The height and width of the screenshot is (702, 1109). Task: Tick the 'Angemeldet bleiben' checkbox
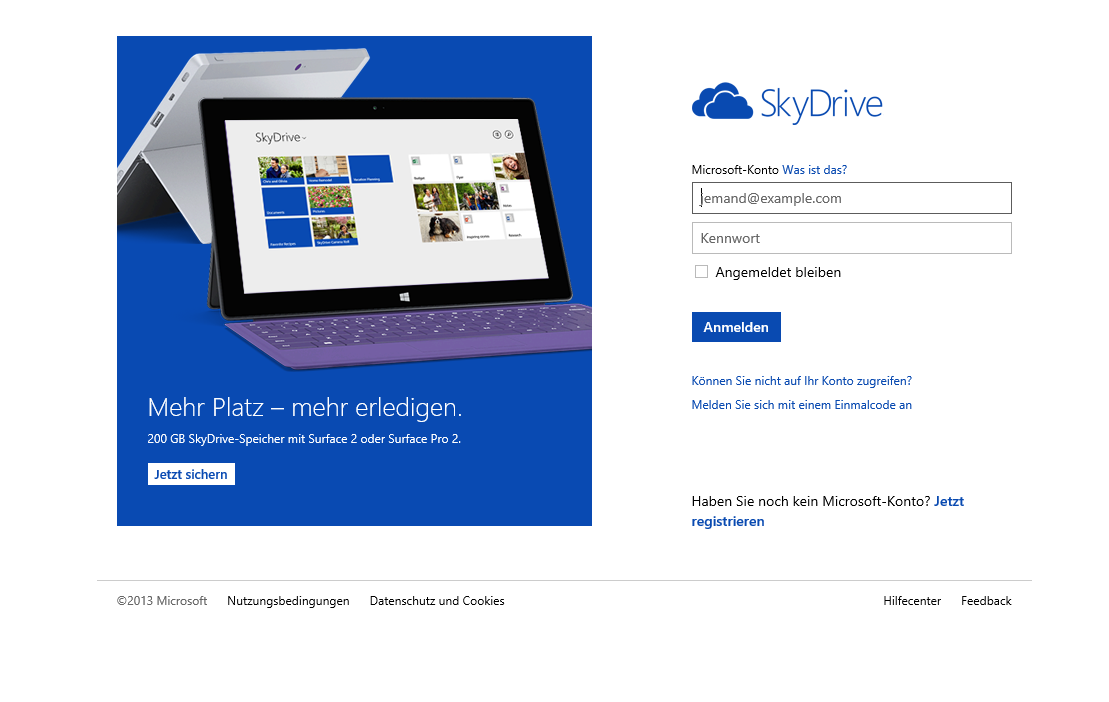coord(701,272)
